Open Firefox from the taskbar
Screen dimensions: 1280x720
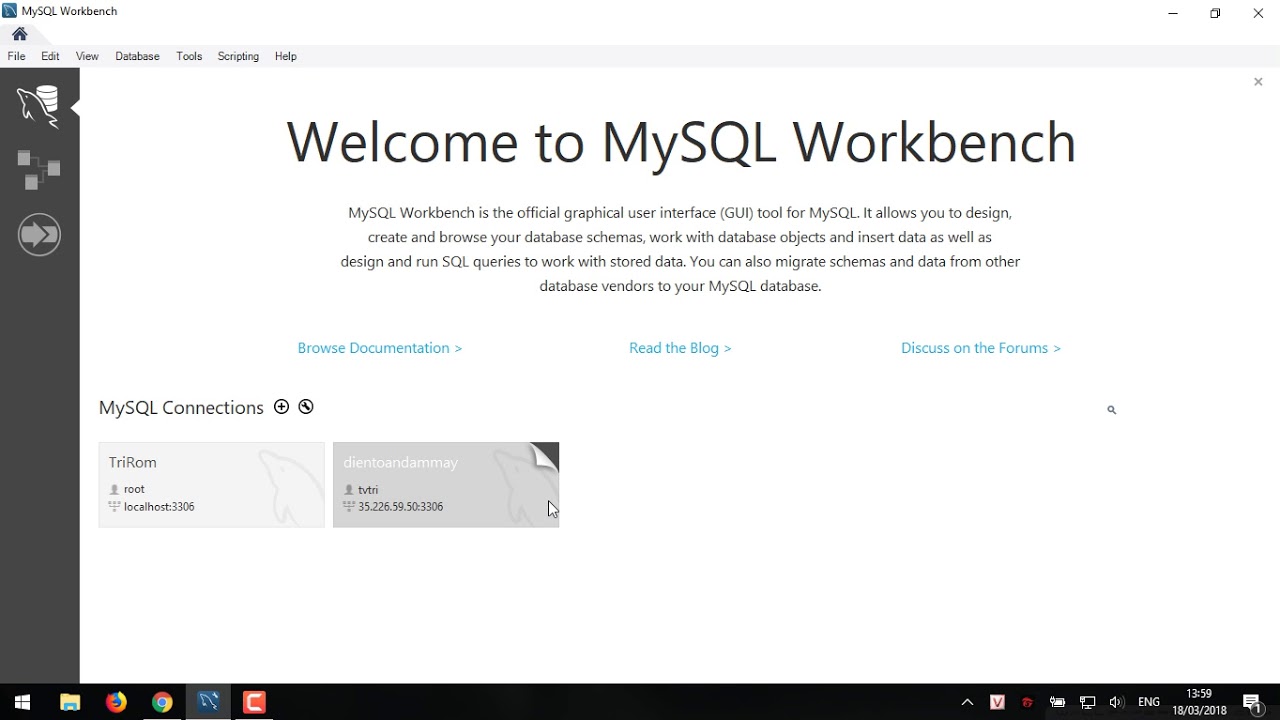[x=116, y=702]
